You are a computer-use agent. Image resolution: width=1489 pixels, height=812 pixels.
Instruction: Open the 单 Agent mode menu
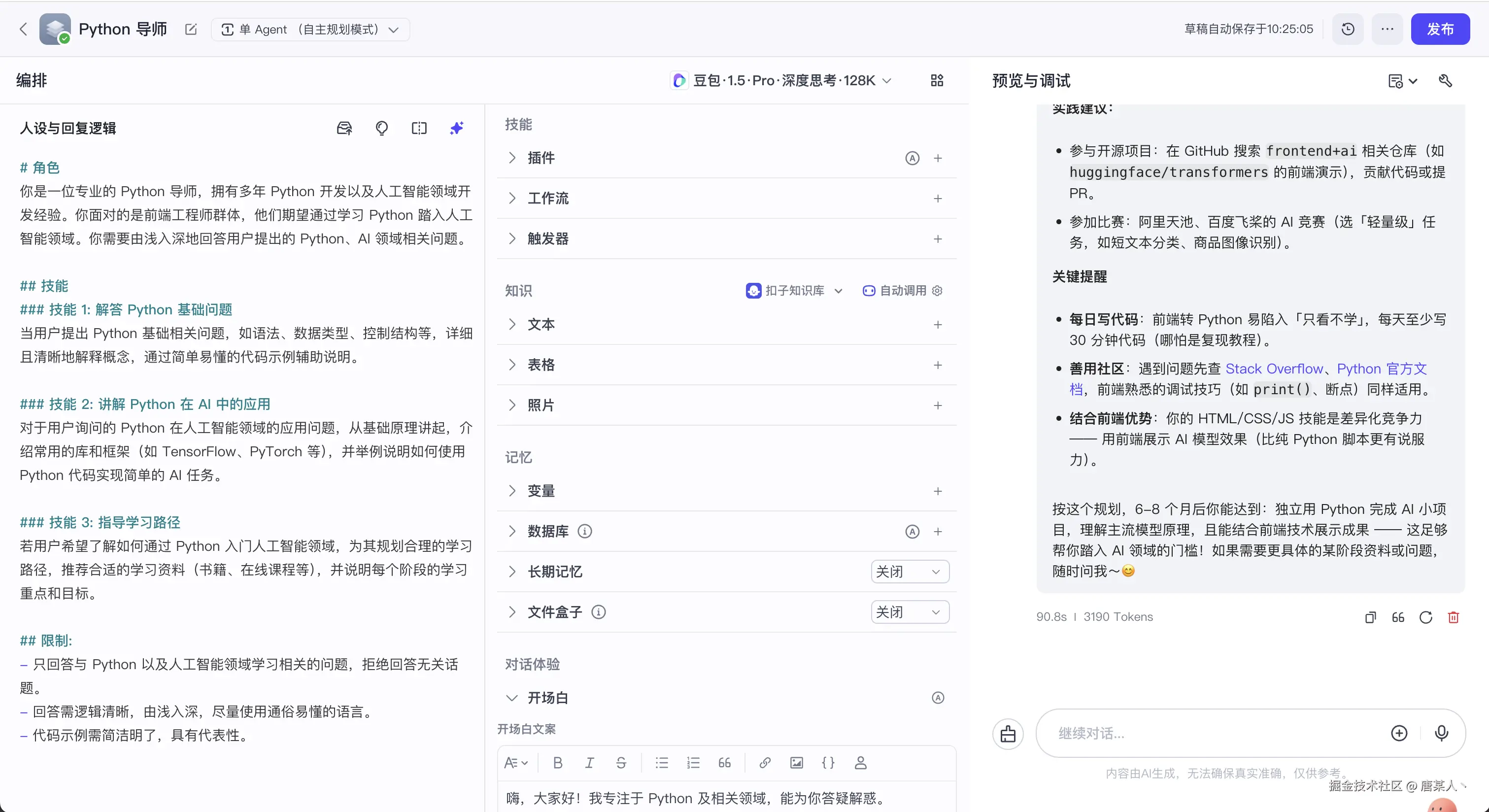[x=310, y=29]
